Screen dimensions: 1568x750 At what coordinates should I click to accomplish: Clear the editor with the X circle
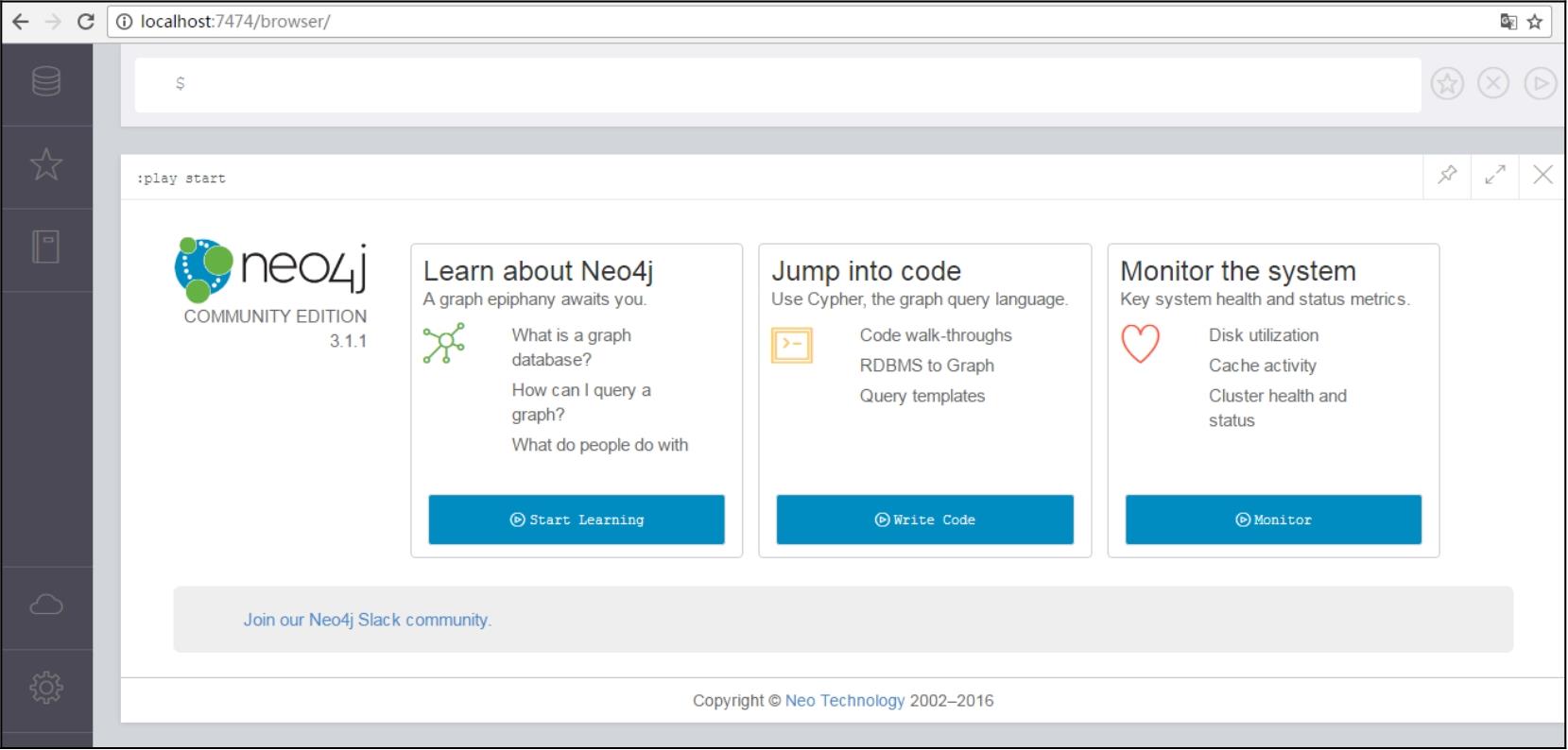click(1493, 84)
